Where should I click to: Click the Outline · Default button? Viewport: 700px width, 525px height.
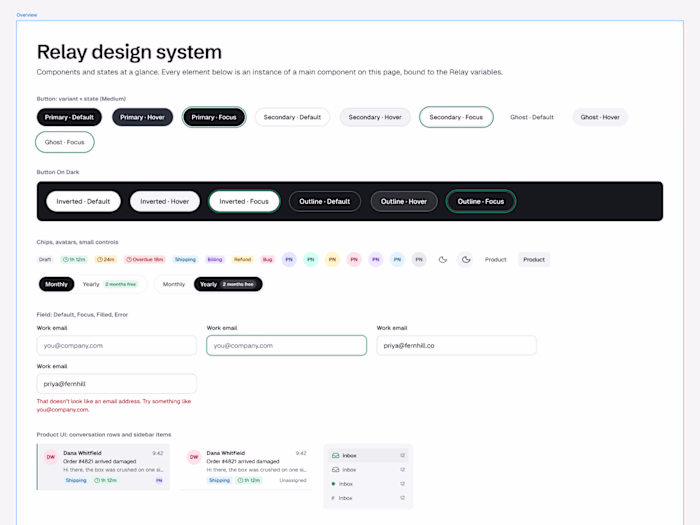click(x=325, y=201)
